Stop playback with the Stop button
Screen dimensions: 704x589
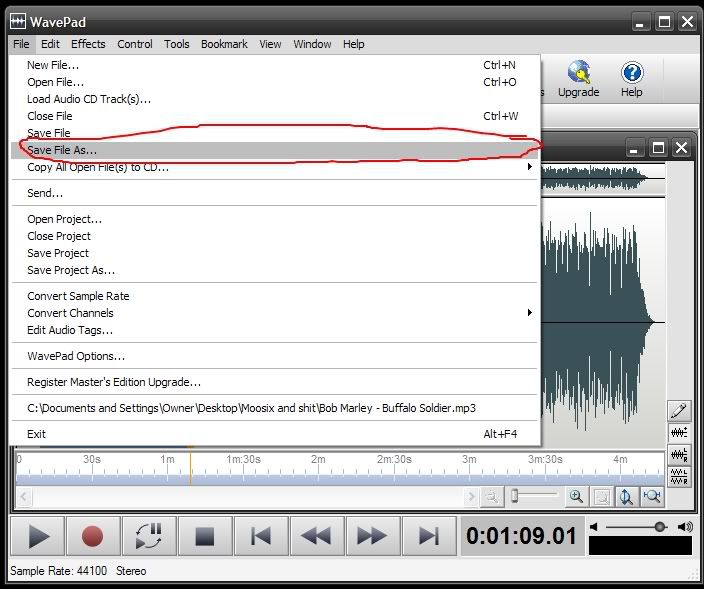coord(205,536)
